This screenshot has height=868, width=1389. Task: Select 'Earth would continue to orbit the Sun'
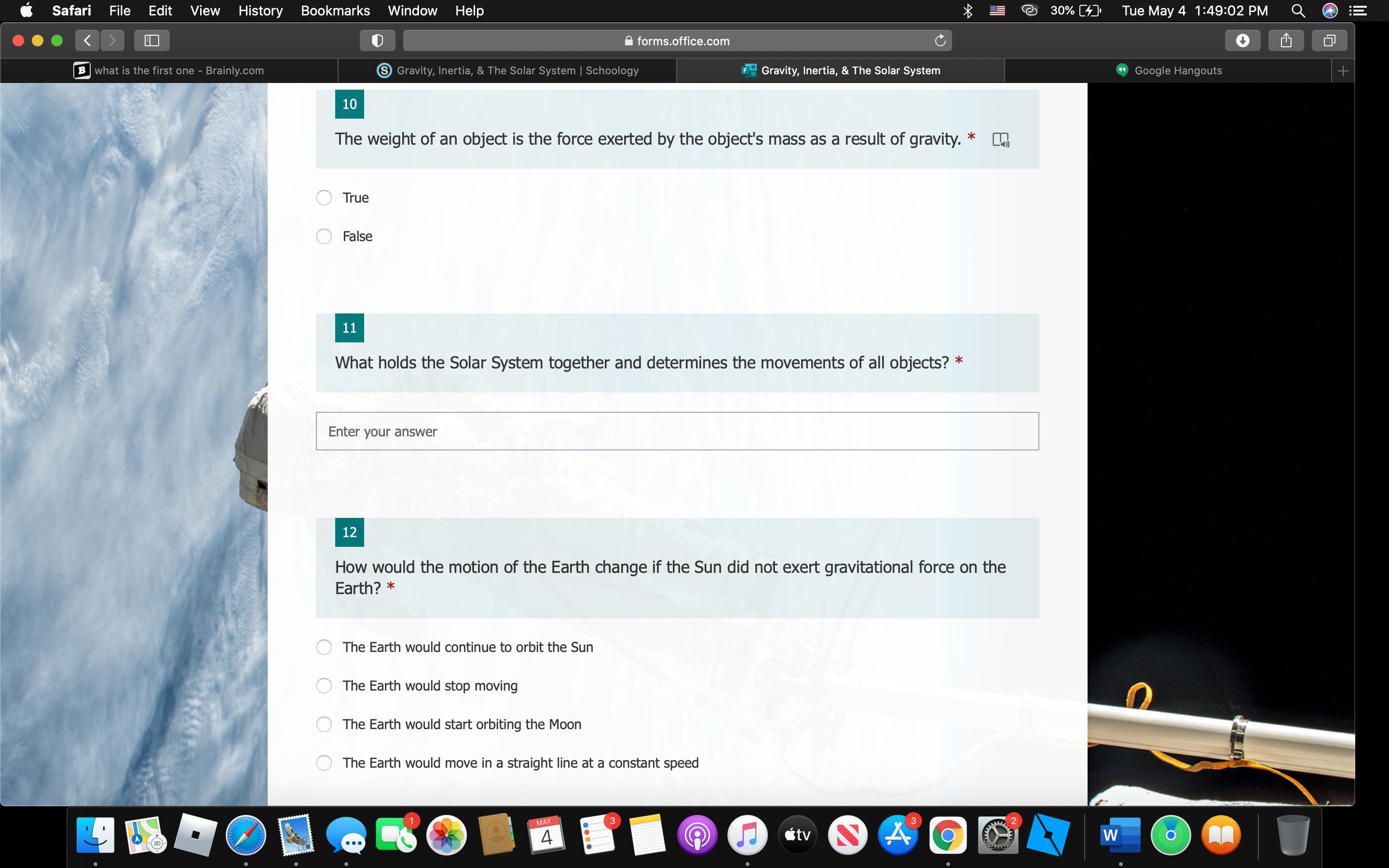pos(324,647)
